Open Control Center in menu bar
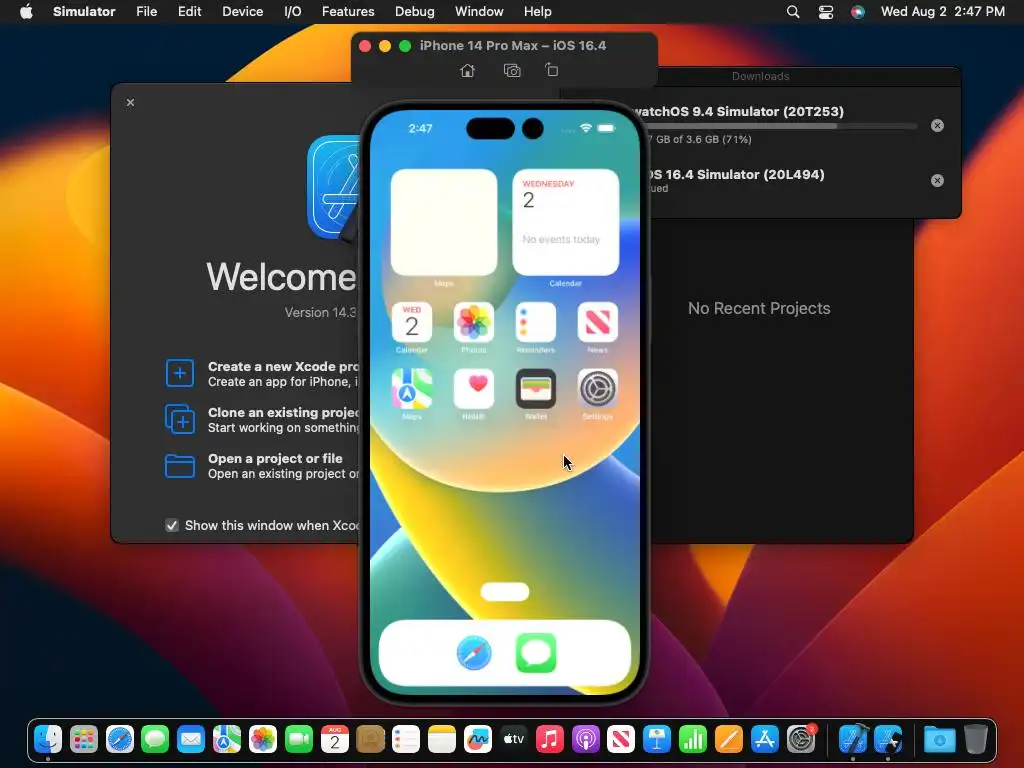Screen dimensions: 1024x768 (825, 11)
